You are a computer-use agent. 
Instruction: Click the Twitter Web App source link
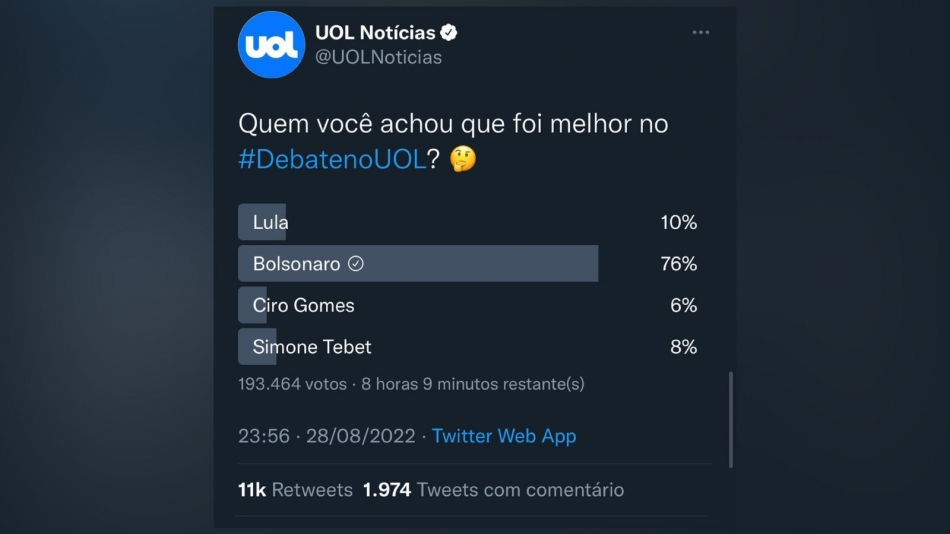point(504,436)
